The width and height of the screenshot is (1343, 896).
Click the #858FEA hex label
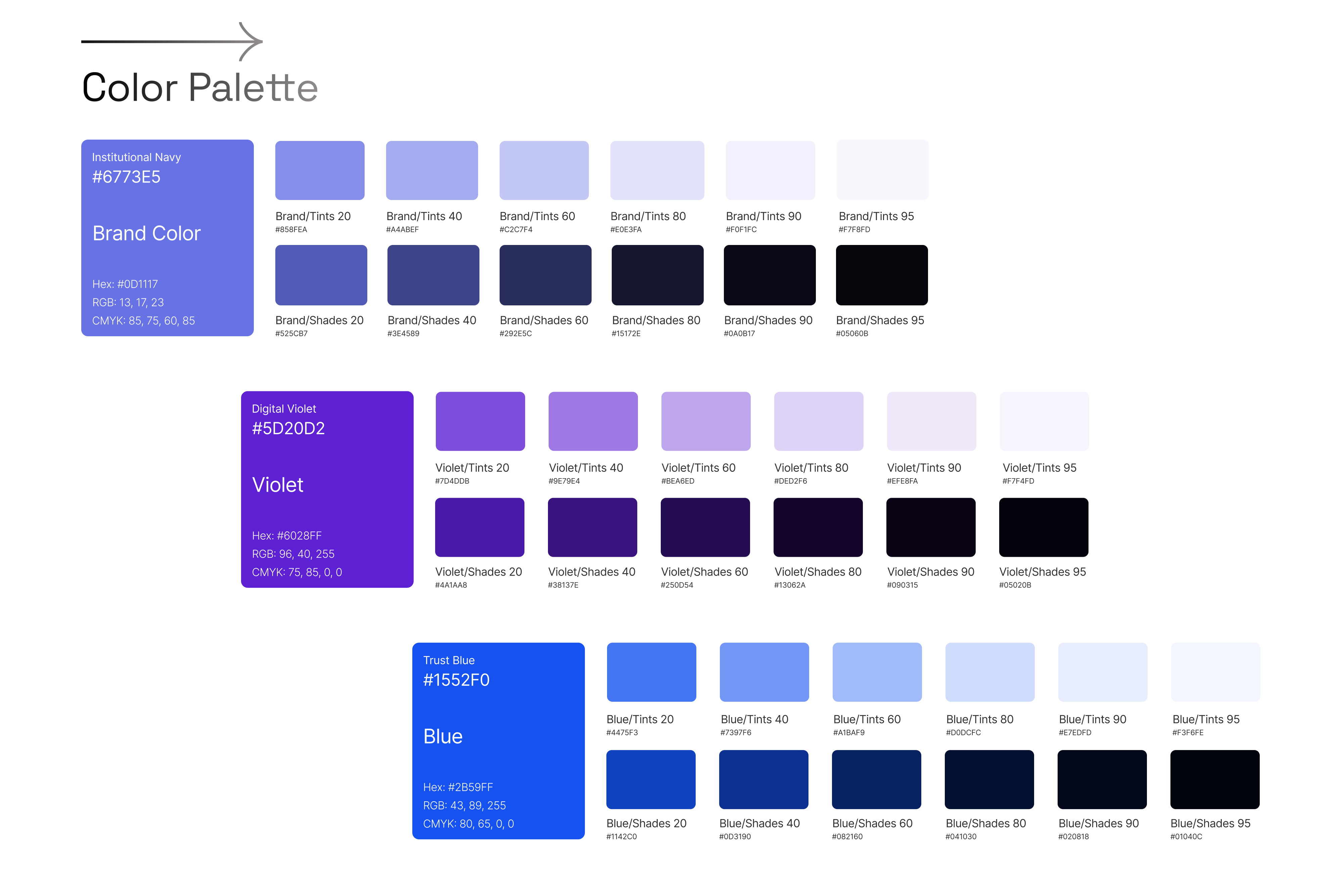[x=291, y=230]
